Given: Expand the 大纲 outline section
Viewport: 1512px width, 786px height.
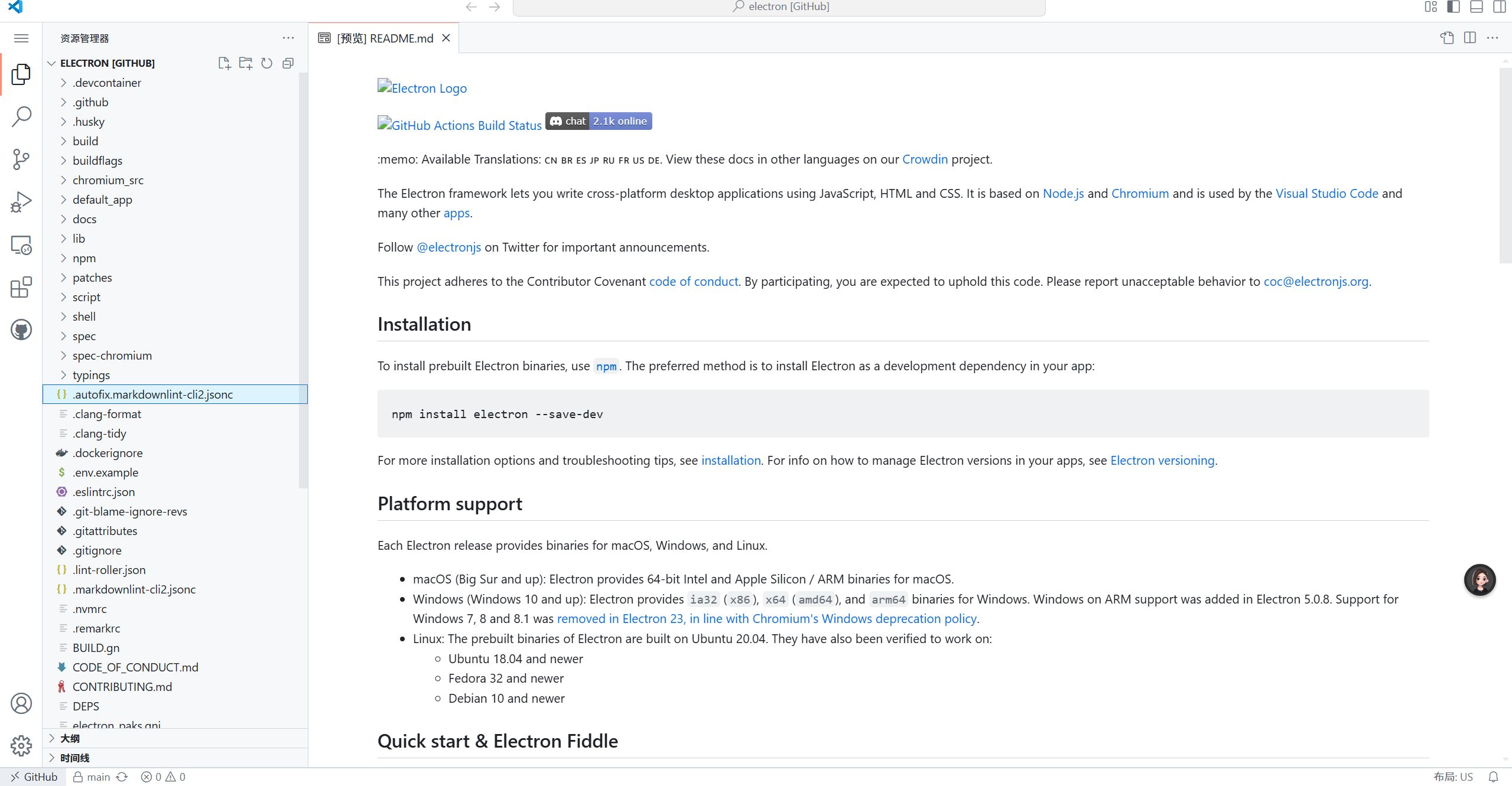Looking at the screenshot, I should pyautogui.click(x=175, y=738).
